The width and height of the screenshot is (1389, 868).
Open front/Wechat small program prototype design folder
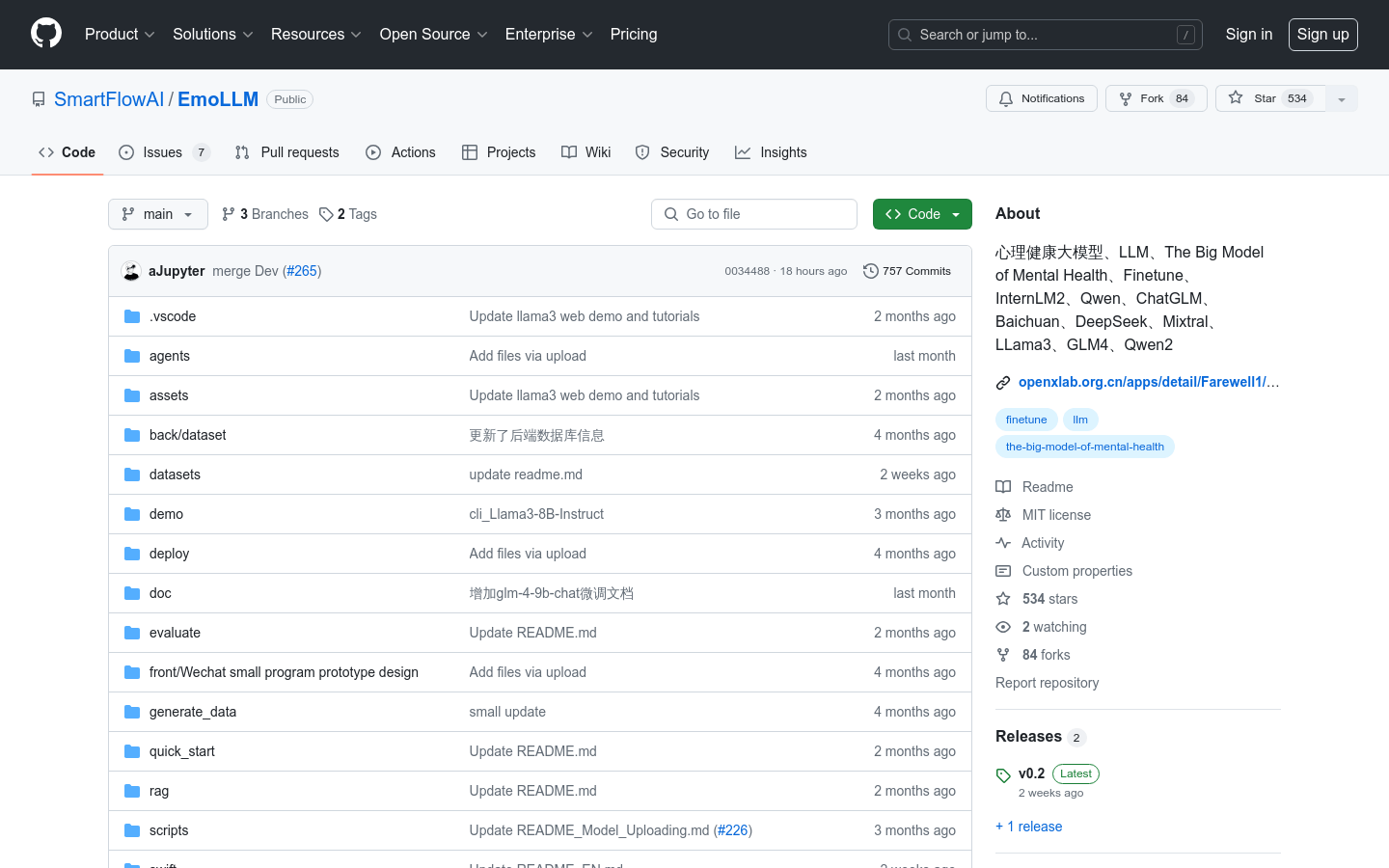pos(284,672)
